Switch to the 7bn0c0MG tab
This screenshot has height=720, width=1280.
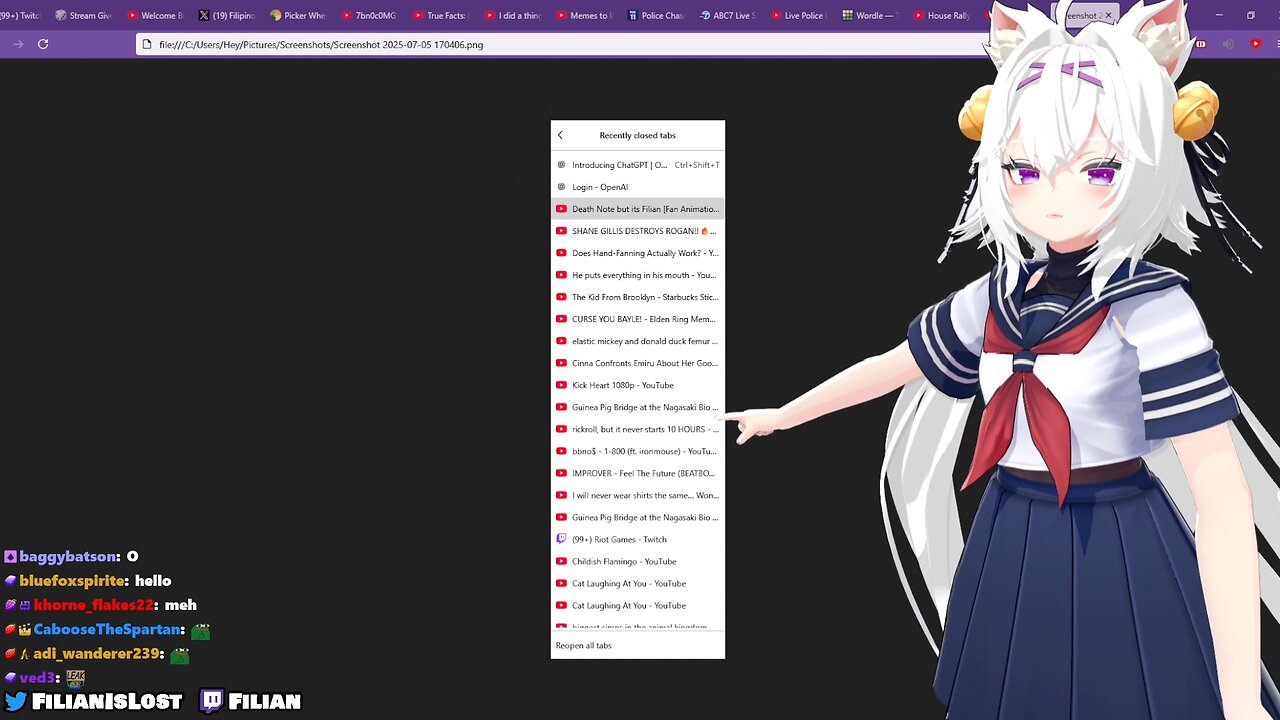[x=368, y=15]
